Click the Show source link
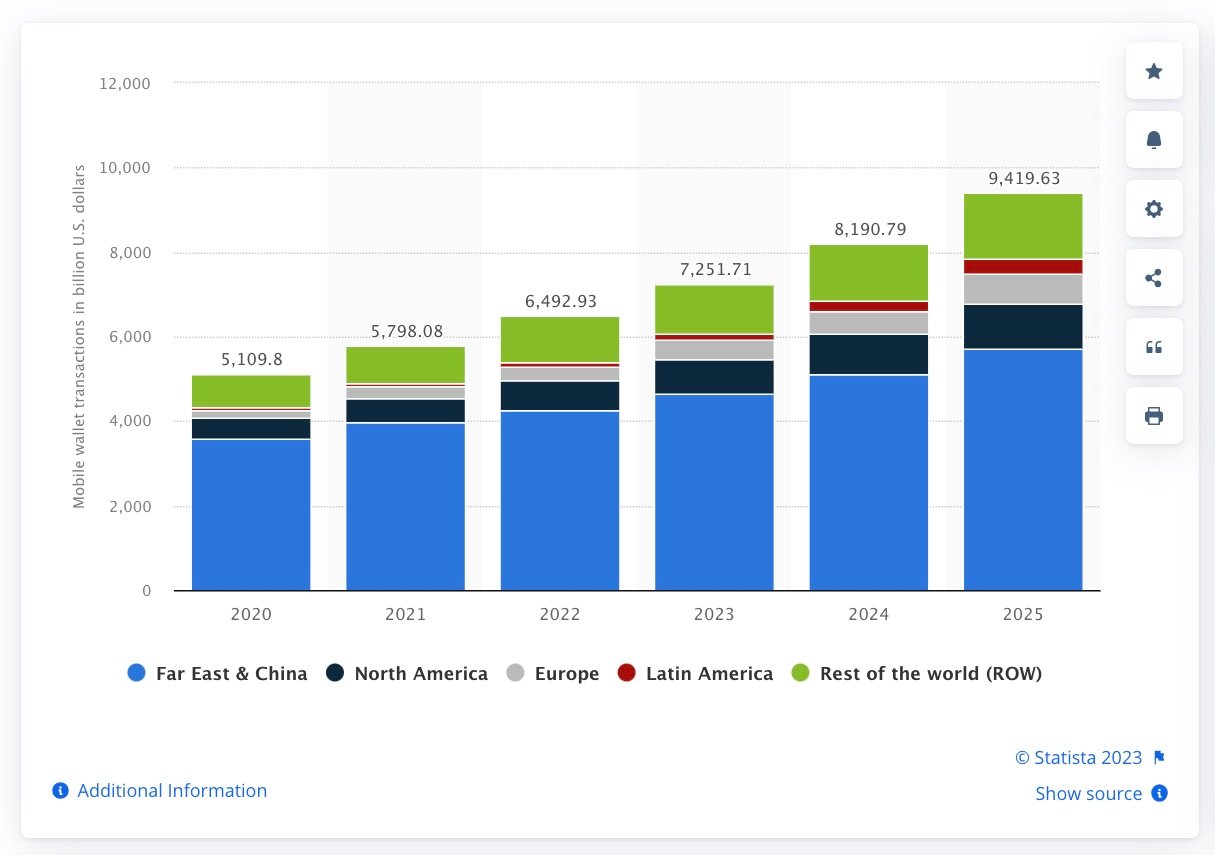 click(1088, 794)
